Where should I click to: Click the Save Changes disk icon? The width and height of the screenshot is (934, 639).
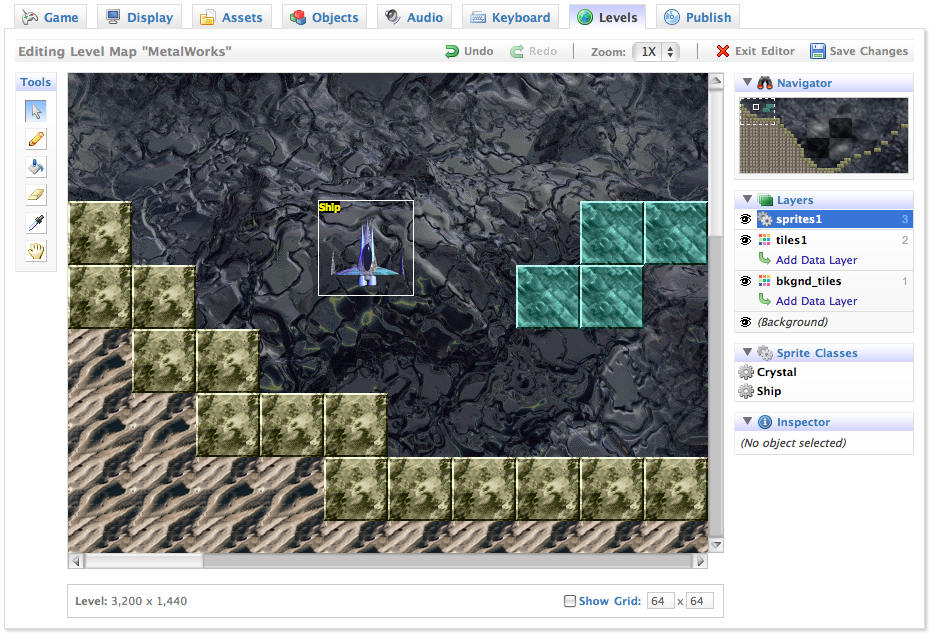point(818,51)
